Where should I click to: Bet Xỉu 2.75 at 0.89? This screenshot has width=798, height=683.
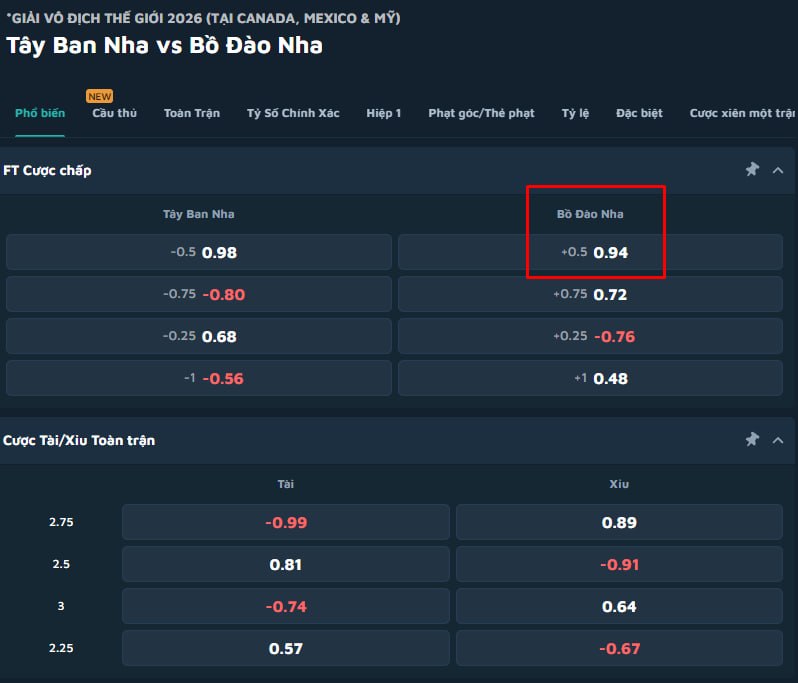619,522
